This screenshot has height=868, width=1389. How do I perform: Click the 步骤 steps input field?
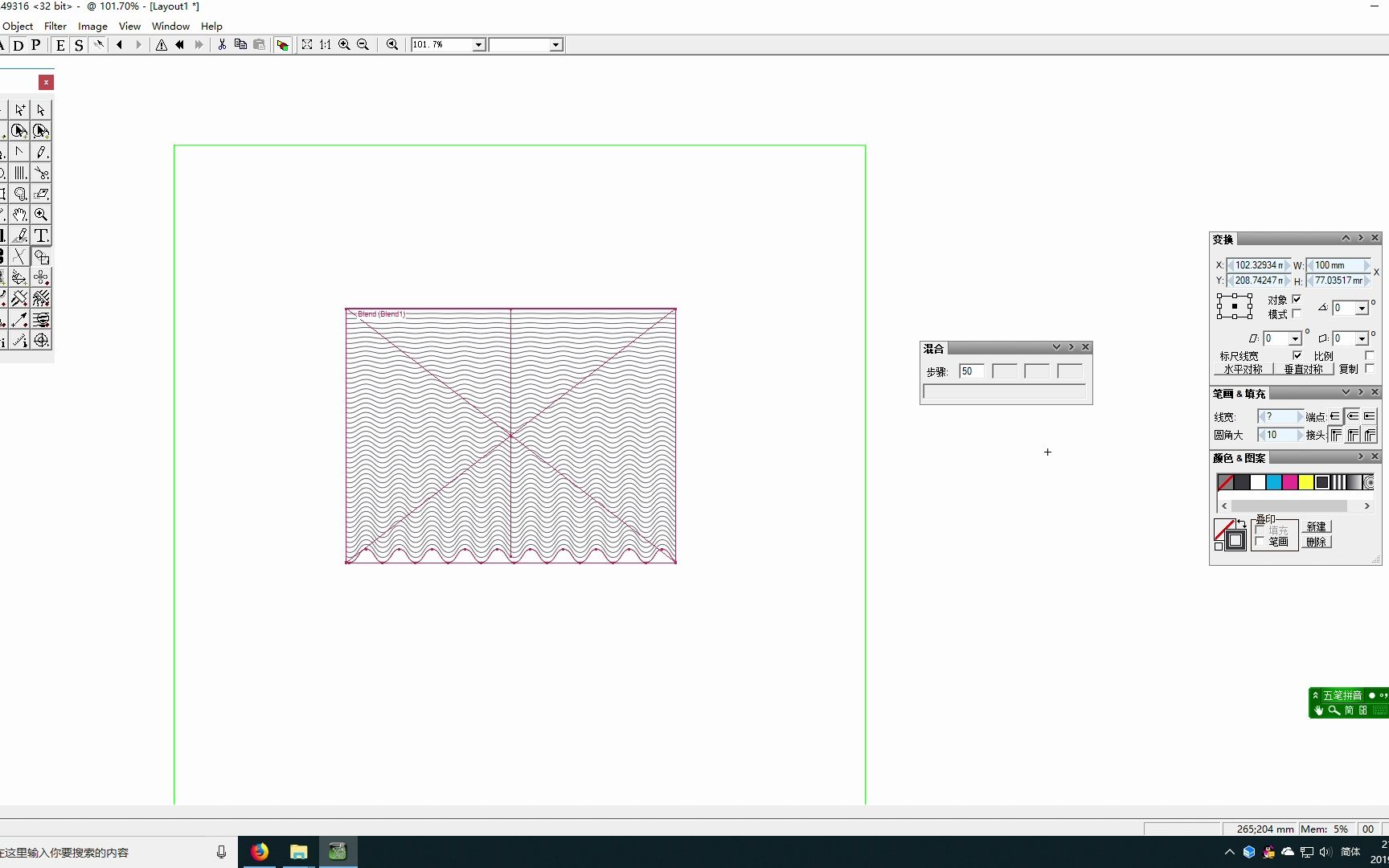pyautogui.click(x=971, y=371)
